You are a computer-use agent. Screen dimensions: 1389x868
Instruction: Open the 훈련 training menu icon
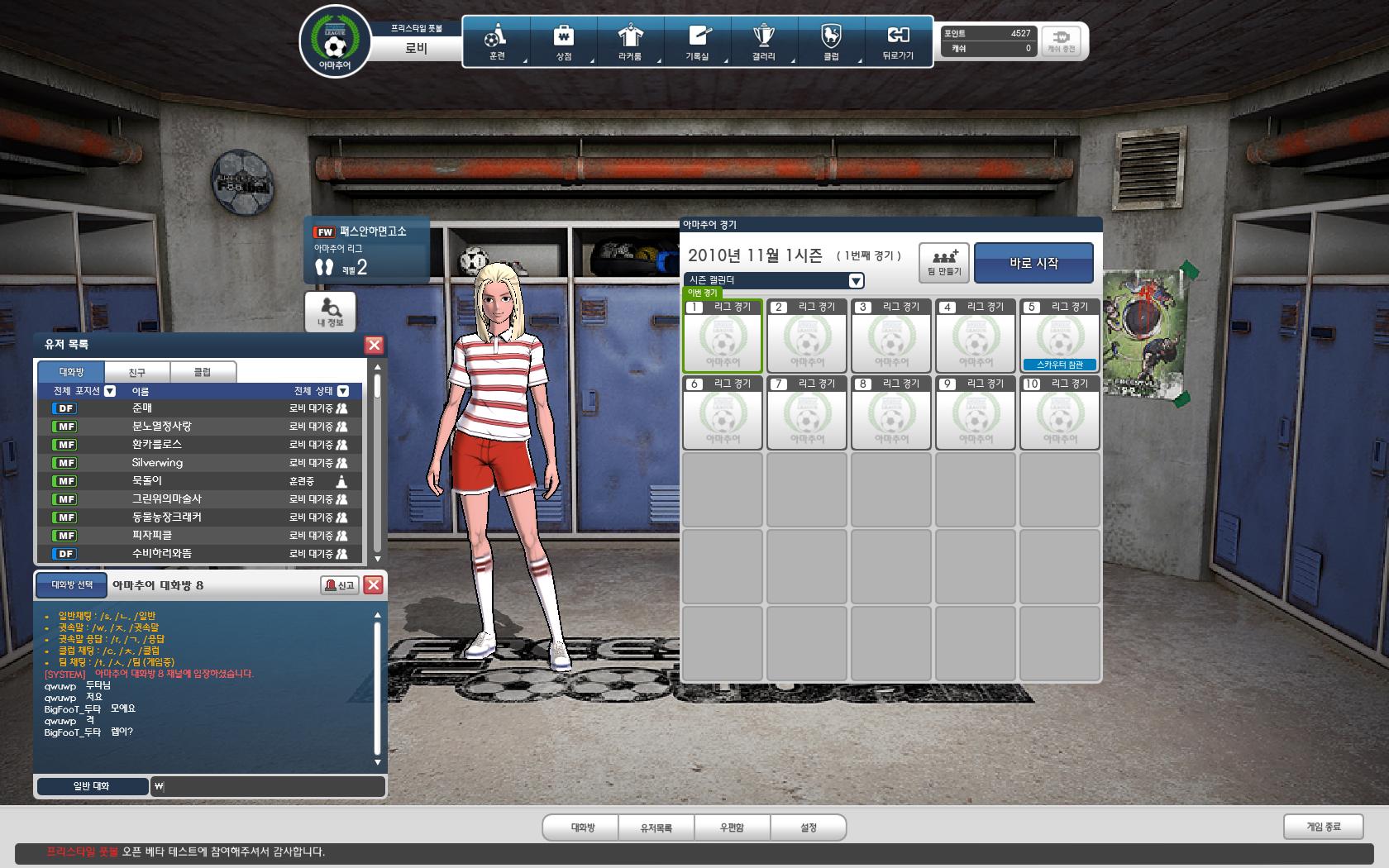point(496,41)
